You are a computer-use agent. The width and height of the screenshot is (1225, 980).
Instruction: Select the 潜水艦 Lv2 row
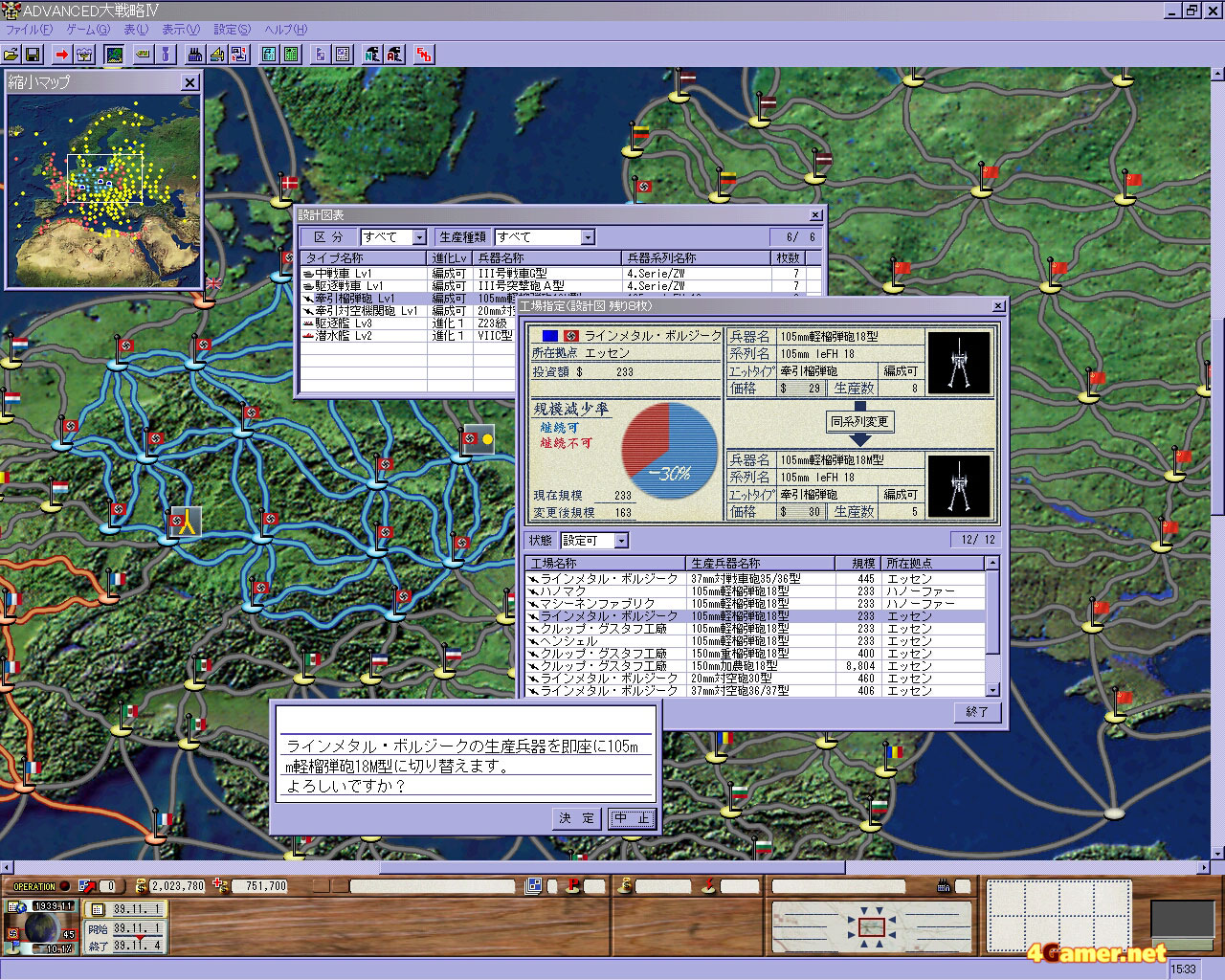[x=408, y=336]
